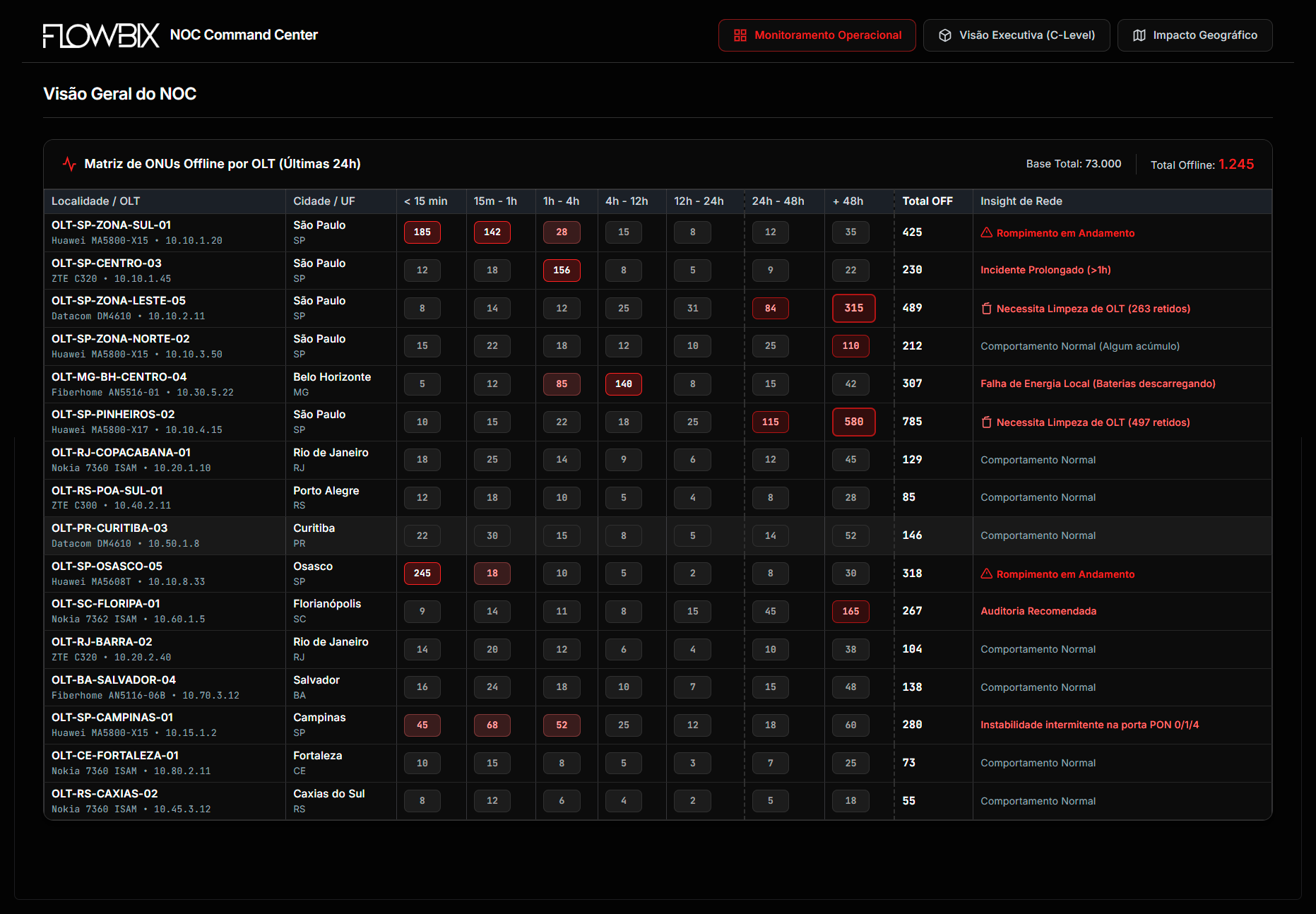The height and width of the screenshot is (914, 1316).
Task: Open the Impacto Geográfico view
Action: coord(1195,35)
